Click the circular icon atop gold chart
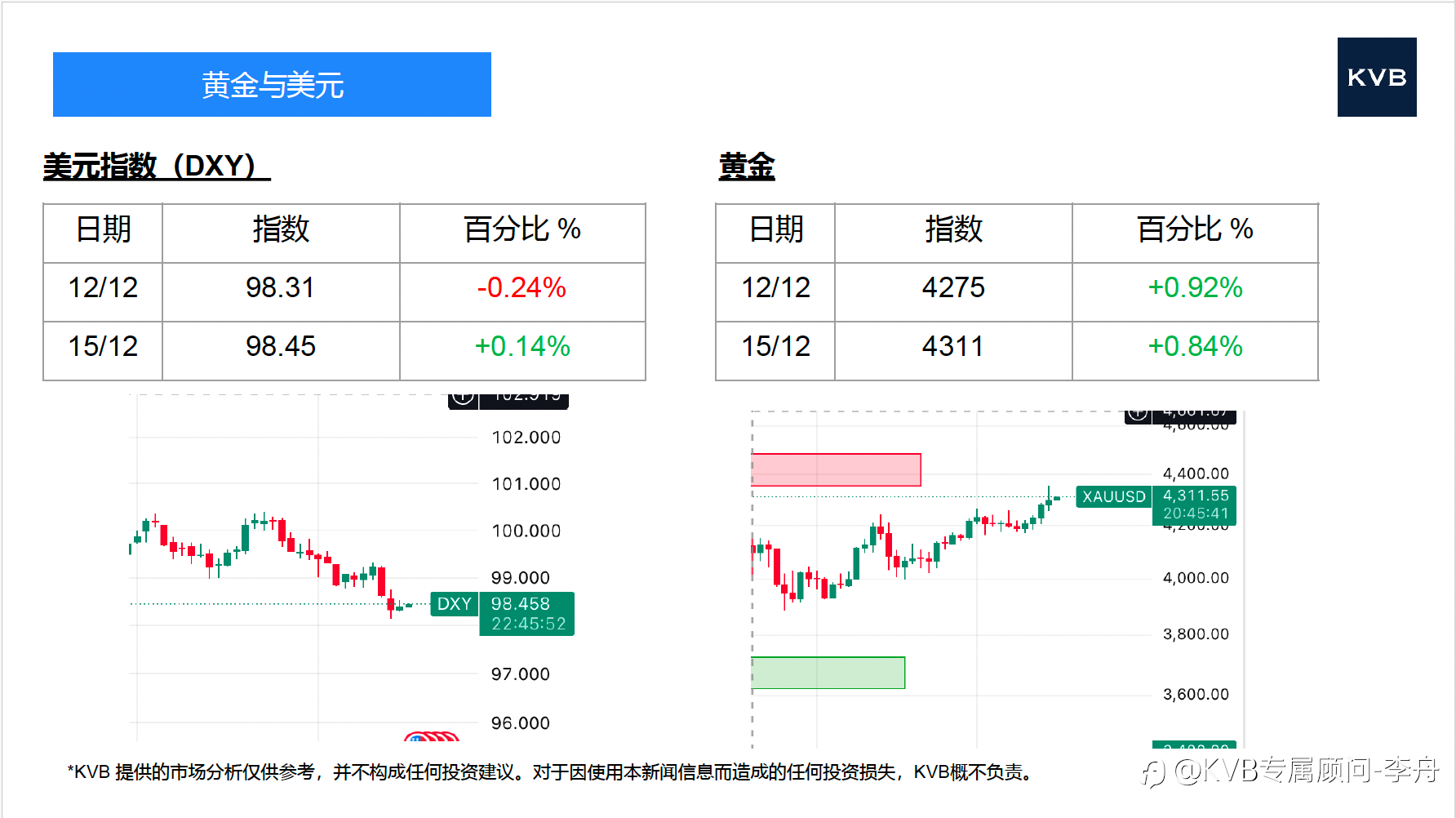The height and width of the screenshot is (818, 1456). pos(1138,415)
